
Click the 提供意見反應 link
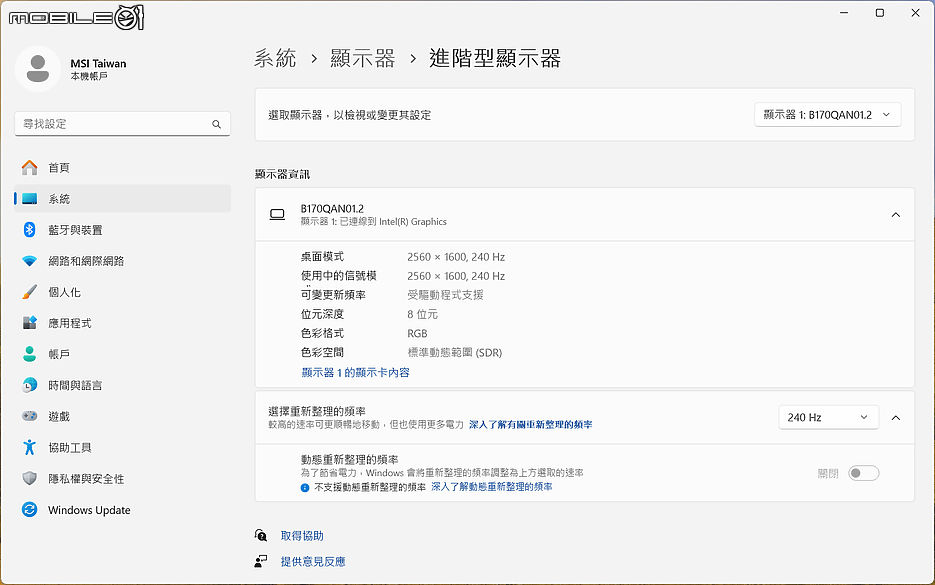click(x=313, y=561)
